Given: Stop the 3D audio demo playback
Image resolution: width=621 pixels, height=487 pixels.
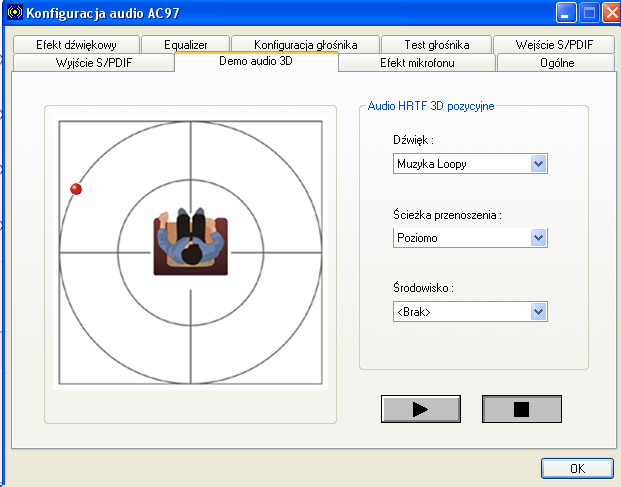Looking at the screenshot, I should [522, 409].
